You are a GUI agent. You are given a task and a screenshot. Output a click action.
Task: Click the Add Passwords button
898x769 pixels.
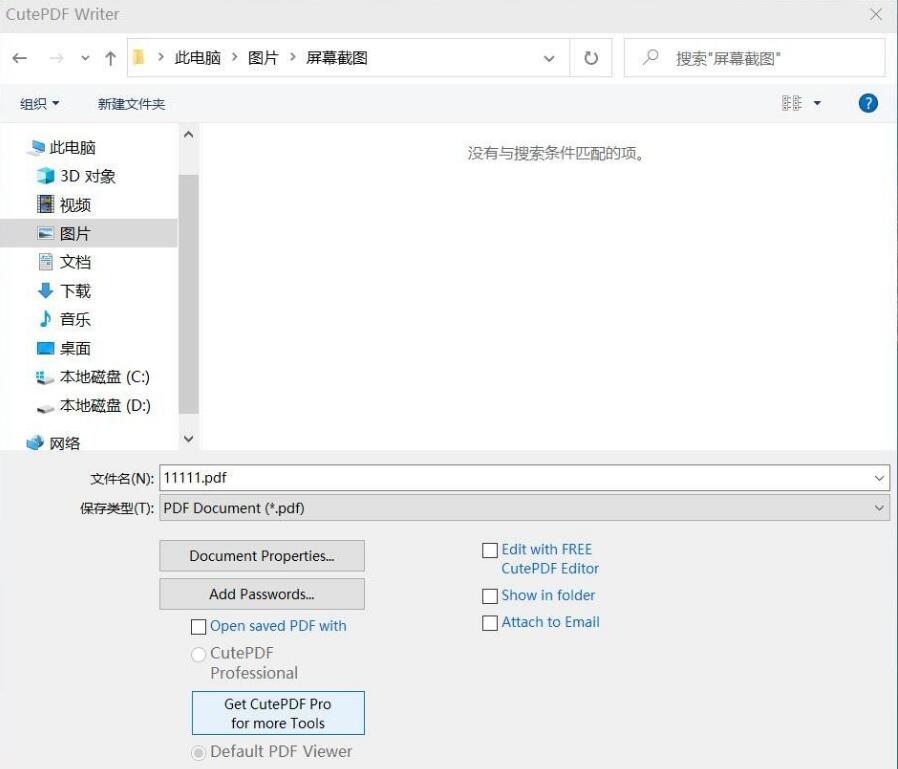click(x=262, y=594)
